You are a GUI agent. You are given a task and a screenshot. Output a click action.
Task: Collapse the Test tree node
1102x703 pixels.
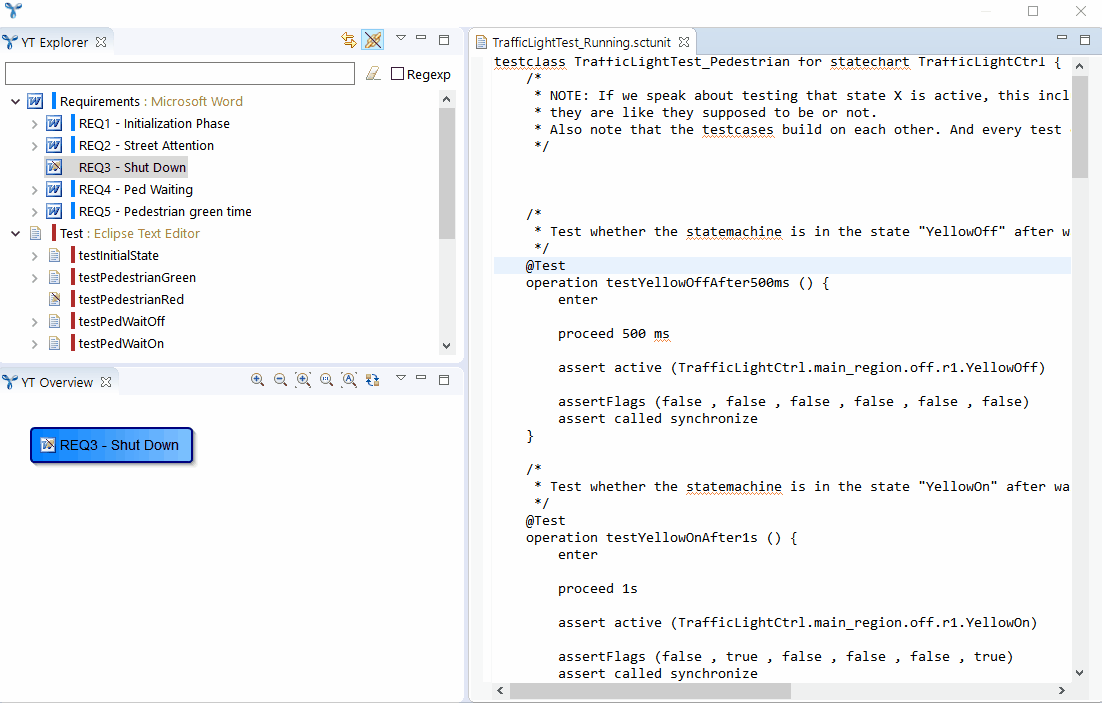15,234
